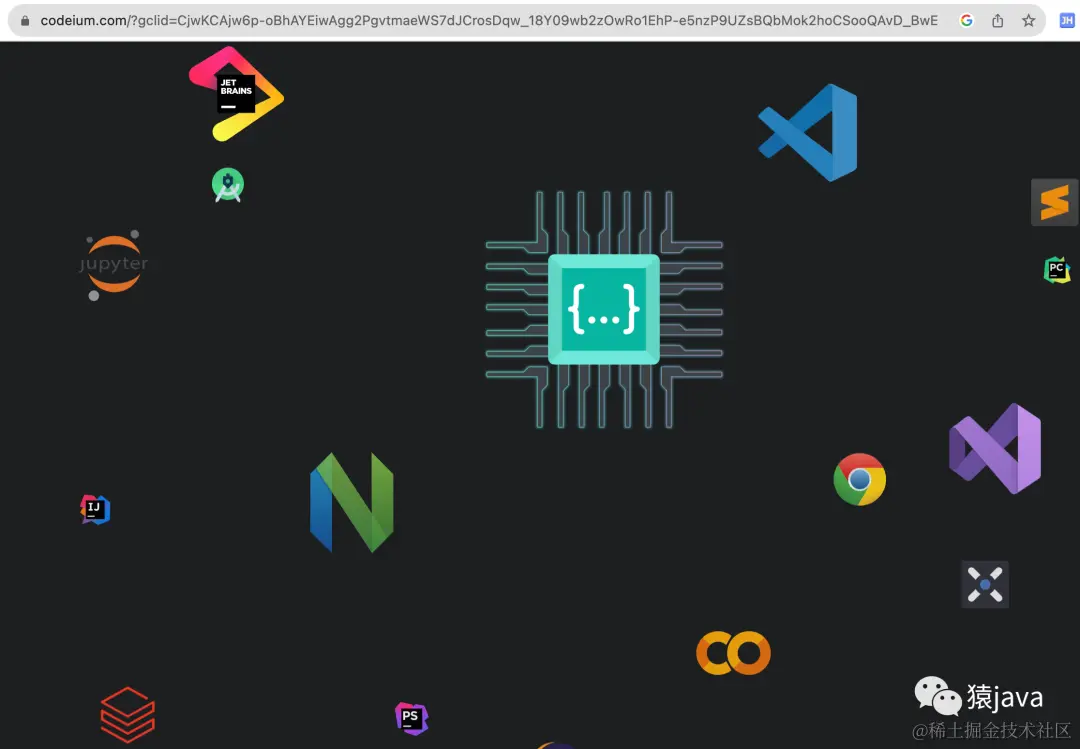Click the Databricks red stack icon
The height and width of the screenshot is (749, 1080).
[x=128, y=714]
